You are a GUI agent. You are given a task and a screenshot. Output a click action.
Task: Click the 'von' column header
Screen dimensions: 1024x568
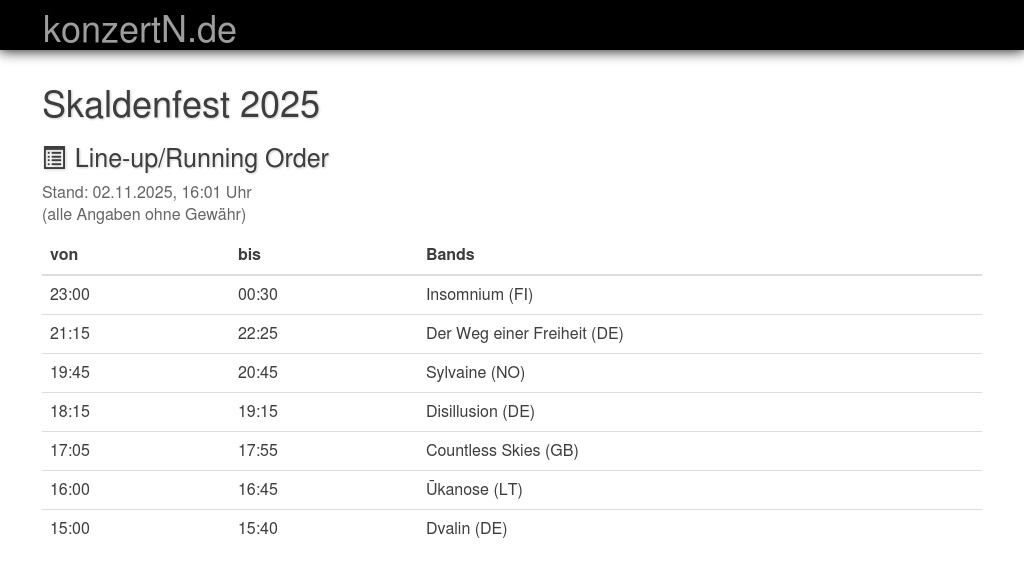[x=64, y=254]
